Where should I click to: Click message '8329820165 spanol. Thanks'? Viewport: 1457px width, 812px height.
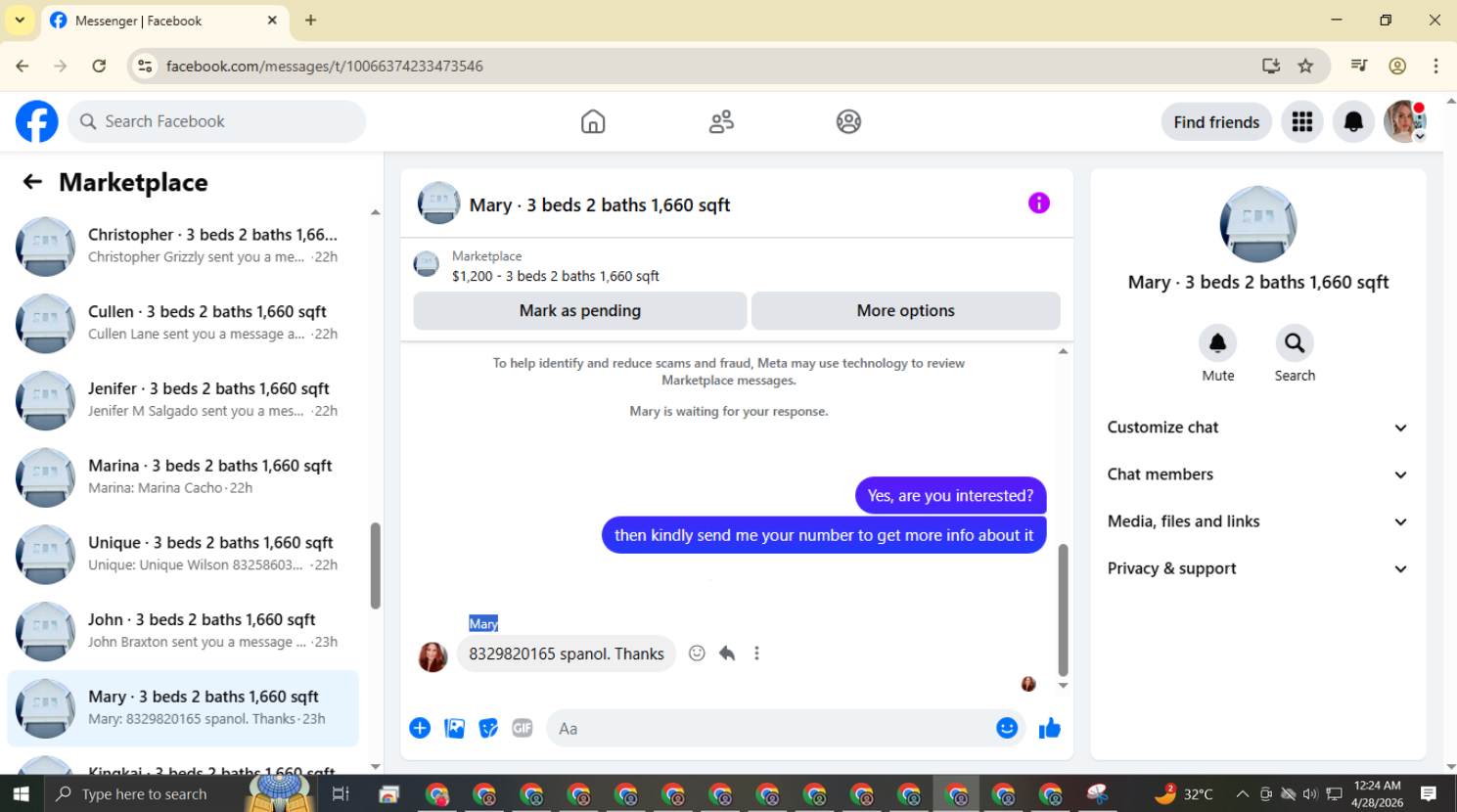click(x=567, y=654)
